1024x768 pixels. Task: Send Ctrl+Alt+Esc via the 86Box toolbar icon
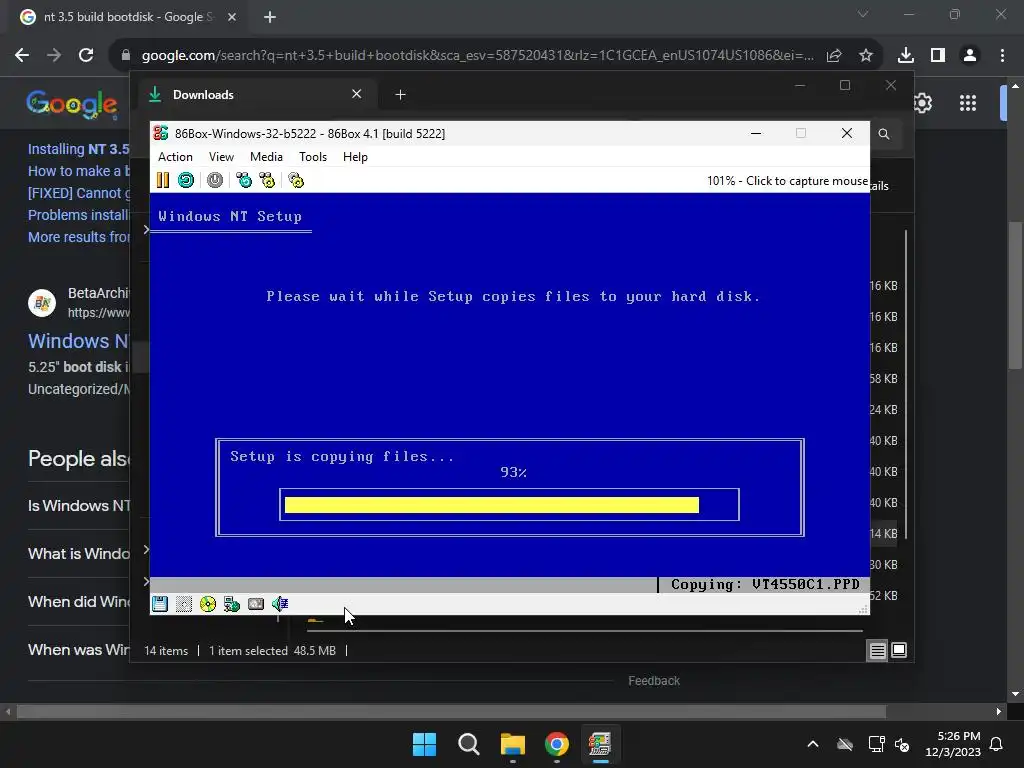coord(267,180)
